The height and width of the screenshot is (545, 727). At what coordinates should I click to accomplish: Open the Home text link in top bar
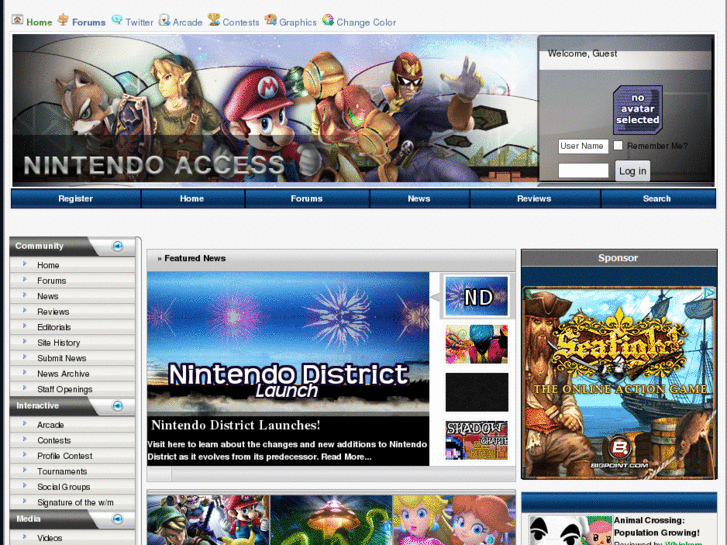click(x=39, y=22)
